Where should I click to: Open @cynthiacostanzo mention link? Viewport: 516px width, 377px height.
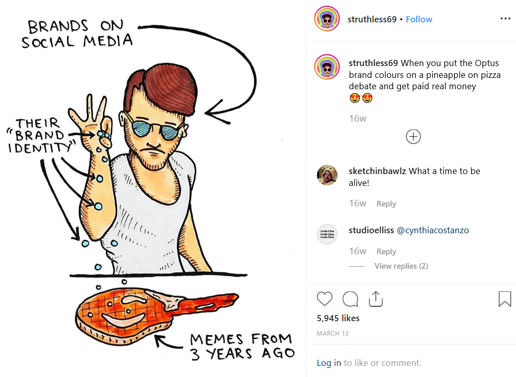pos(433,230)
